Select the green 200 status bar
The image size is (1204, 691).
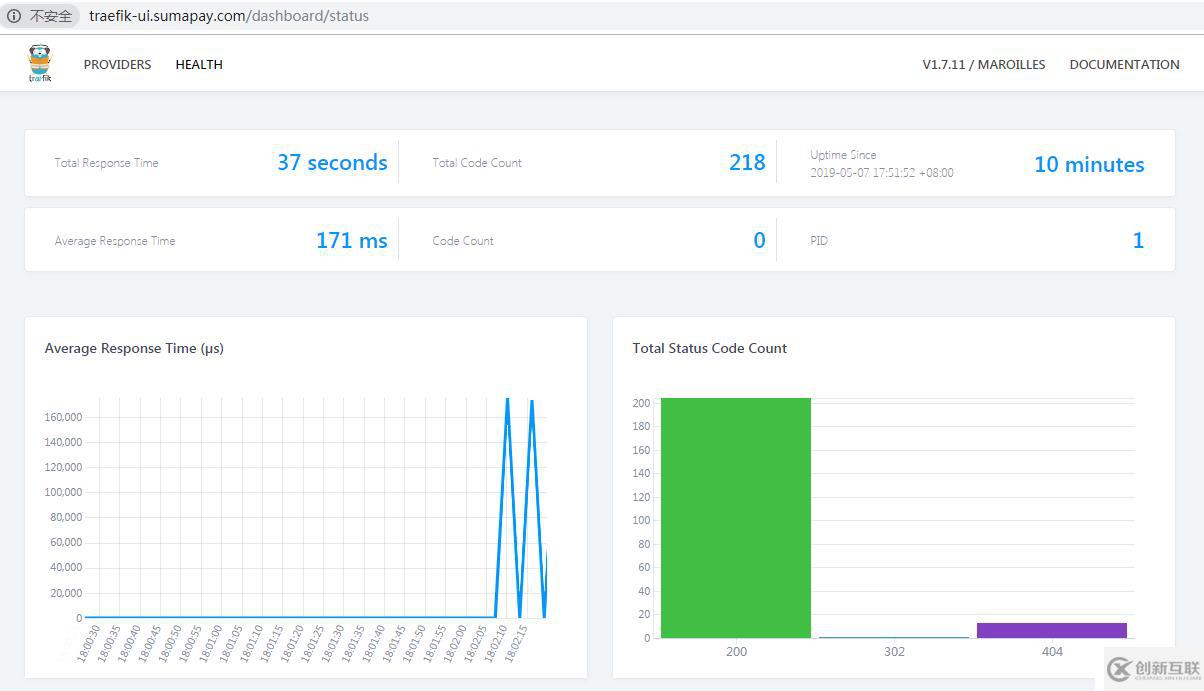[736, 518]
